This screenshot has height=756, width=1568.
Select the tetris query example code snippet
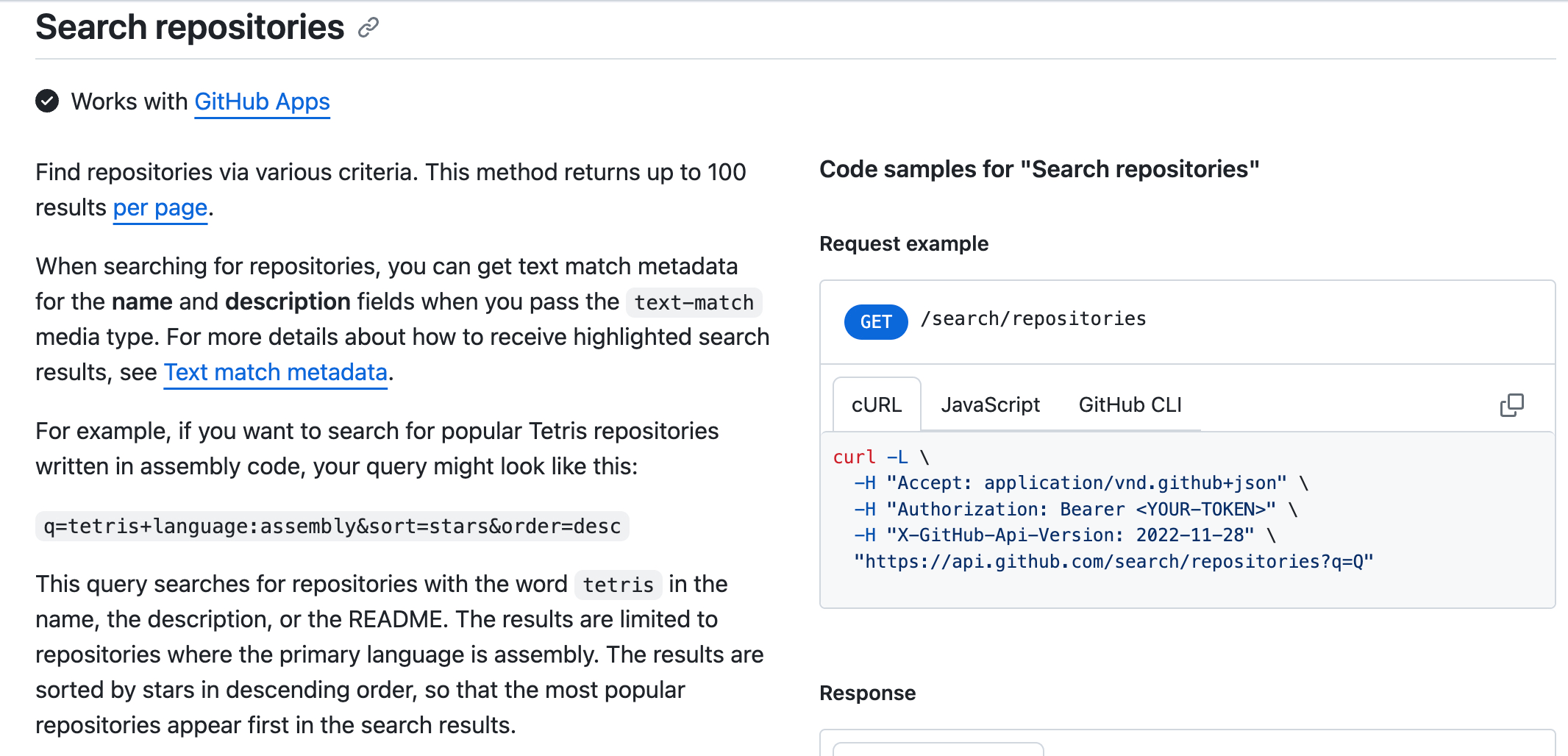332,525
